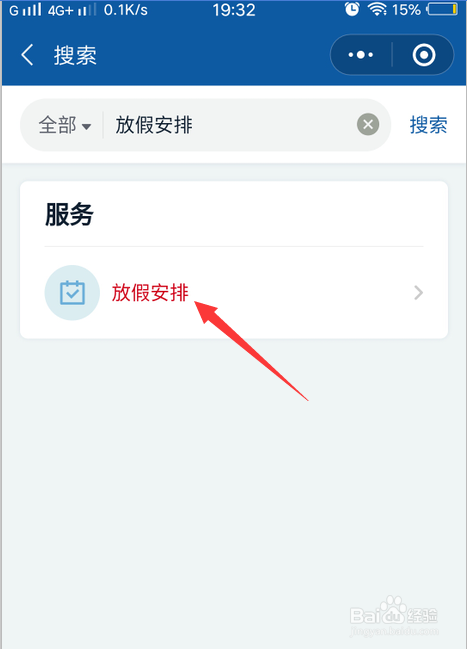The image size is (467, 649).
Task: Tap the 4G+ network indicator
Action: pyautogui.click(x=60, y=10)
